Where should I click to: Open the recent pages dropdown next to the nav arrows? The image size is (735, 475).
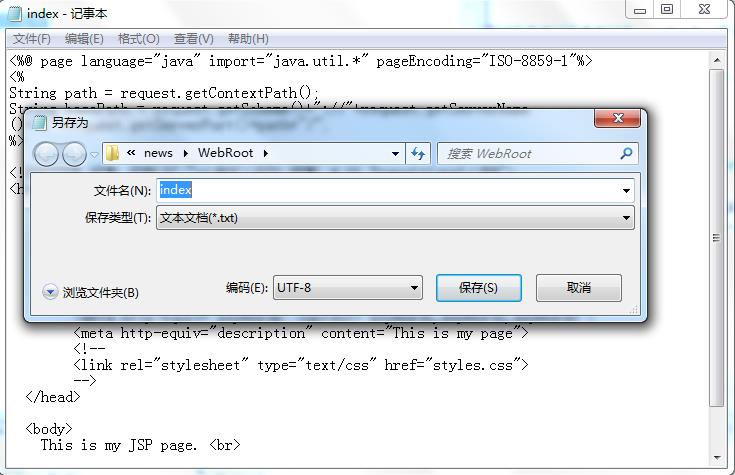point(94,154)
